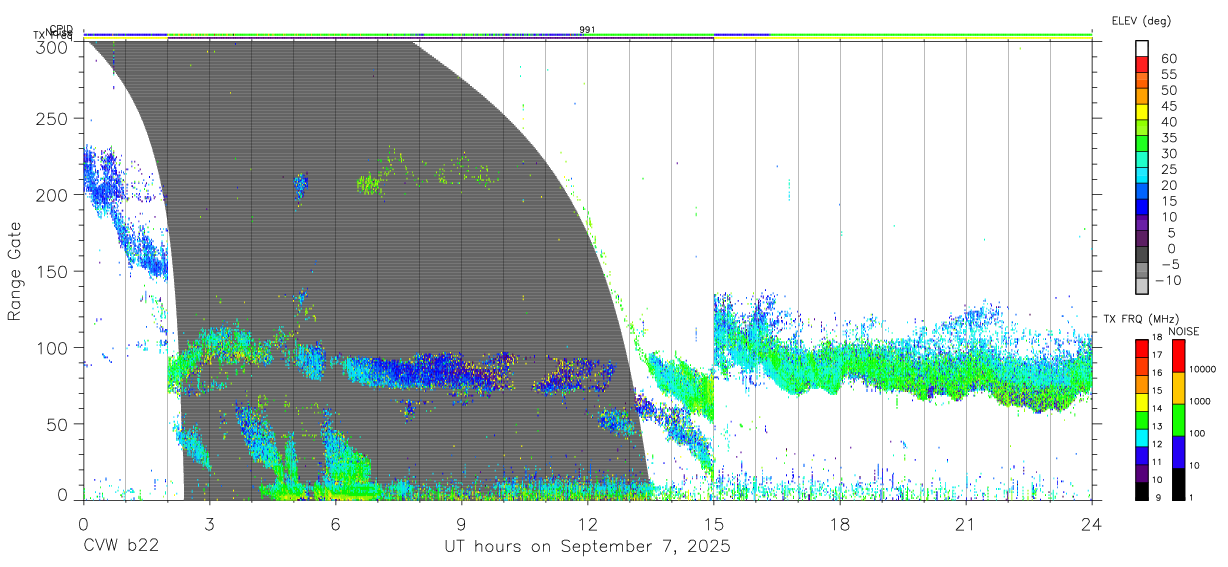Image resolution: width=1228 pixels, height=567 pixels.
Task: Click the '24' tick on the UT hours axis
Action: (x=1091, y=524)
